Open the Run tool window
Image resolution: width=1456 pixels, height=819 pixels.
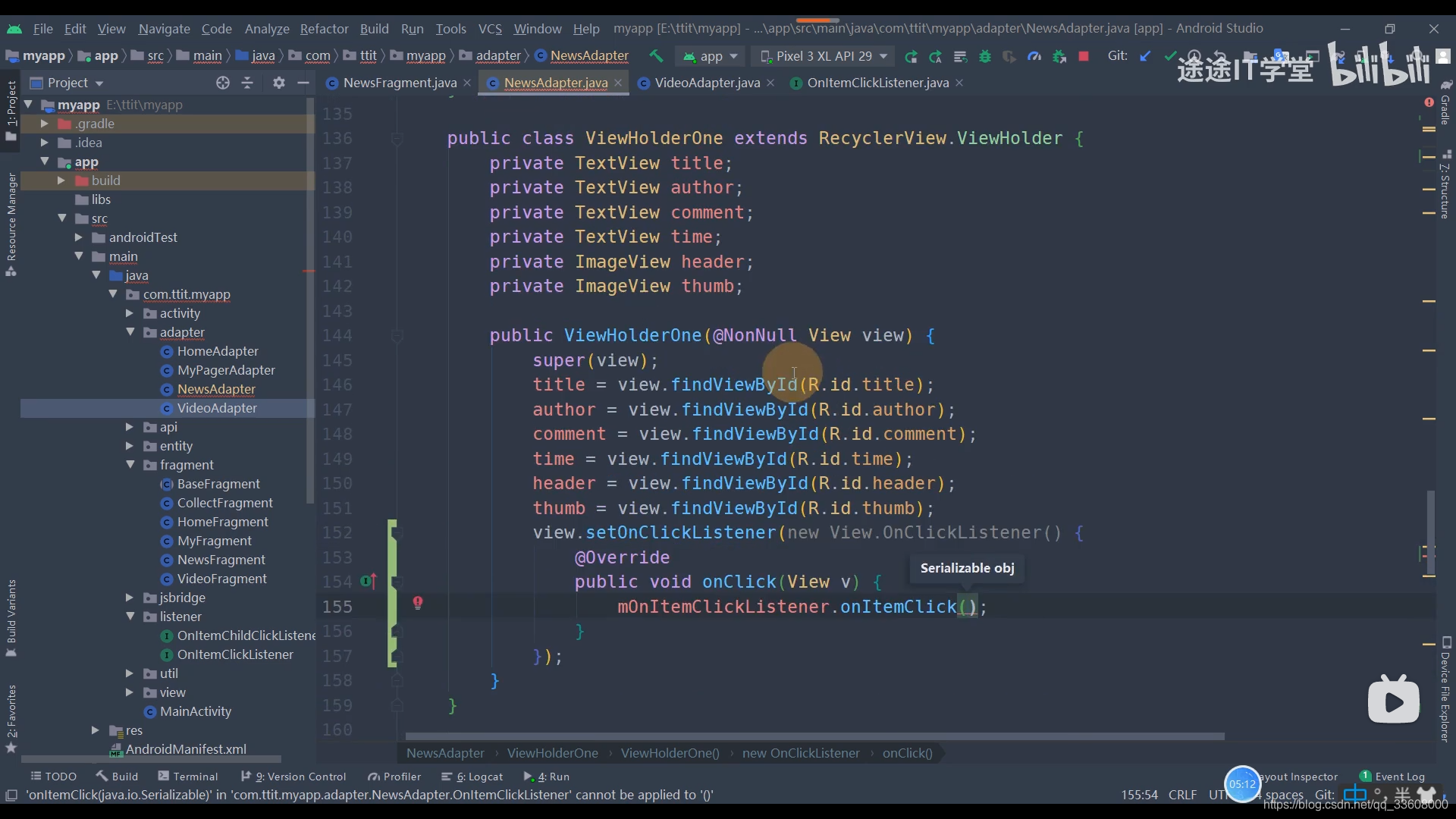click(547, 777)
